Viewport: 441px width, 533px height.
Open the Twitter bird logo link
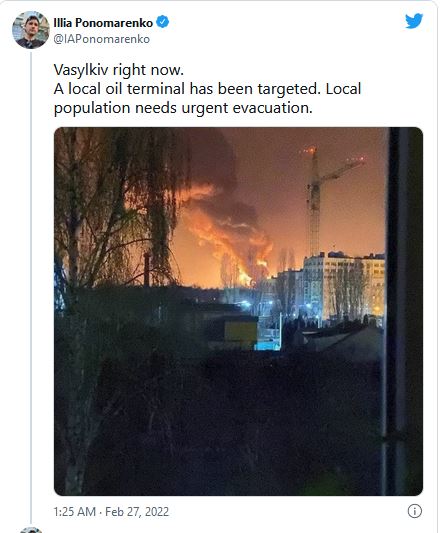click(414, 21)
